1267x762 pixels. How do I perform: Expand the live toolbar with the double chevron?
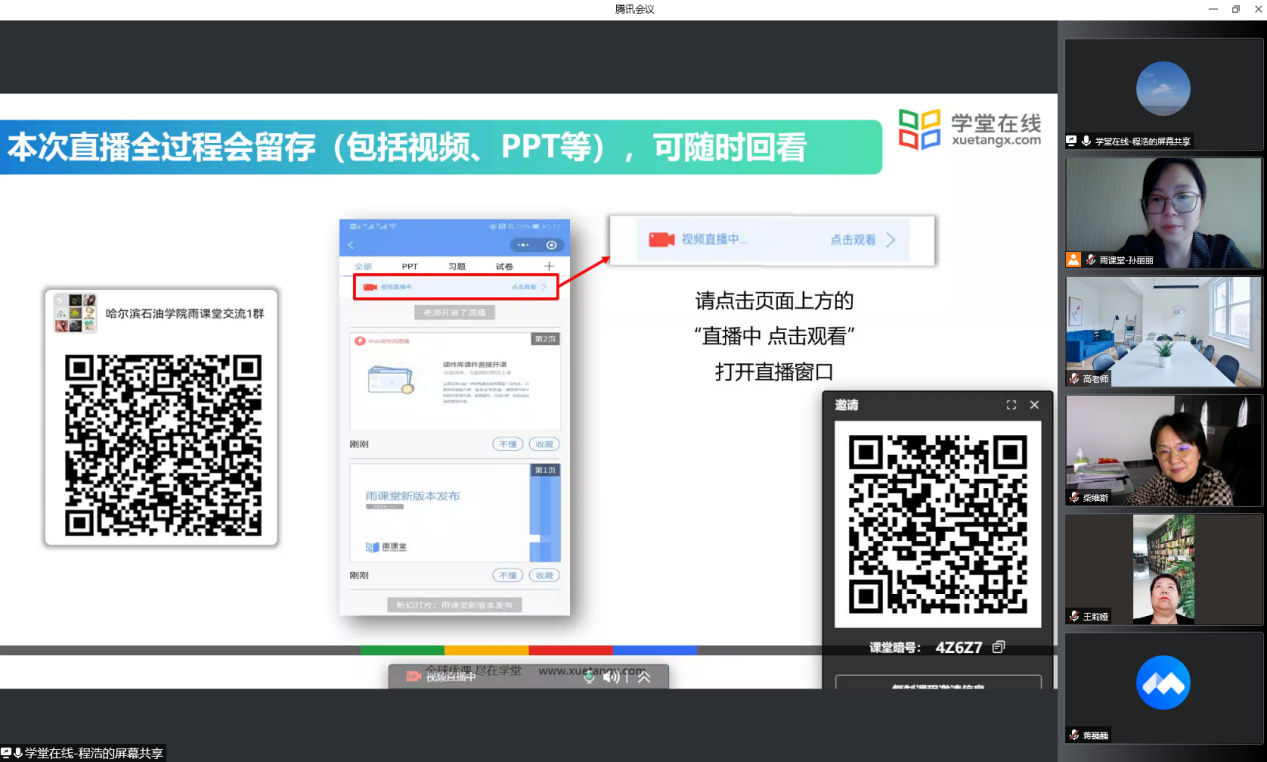click(644, 677)
